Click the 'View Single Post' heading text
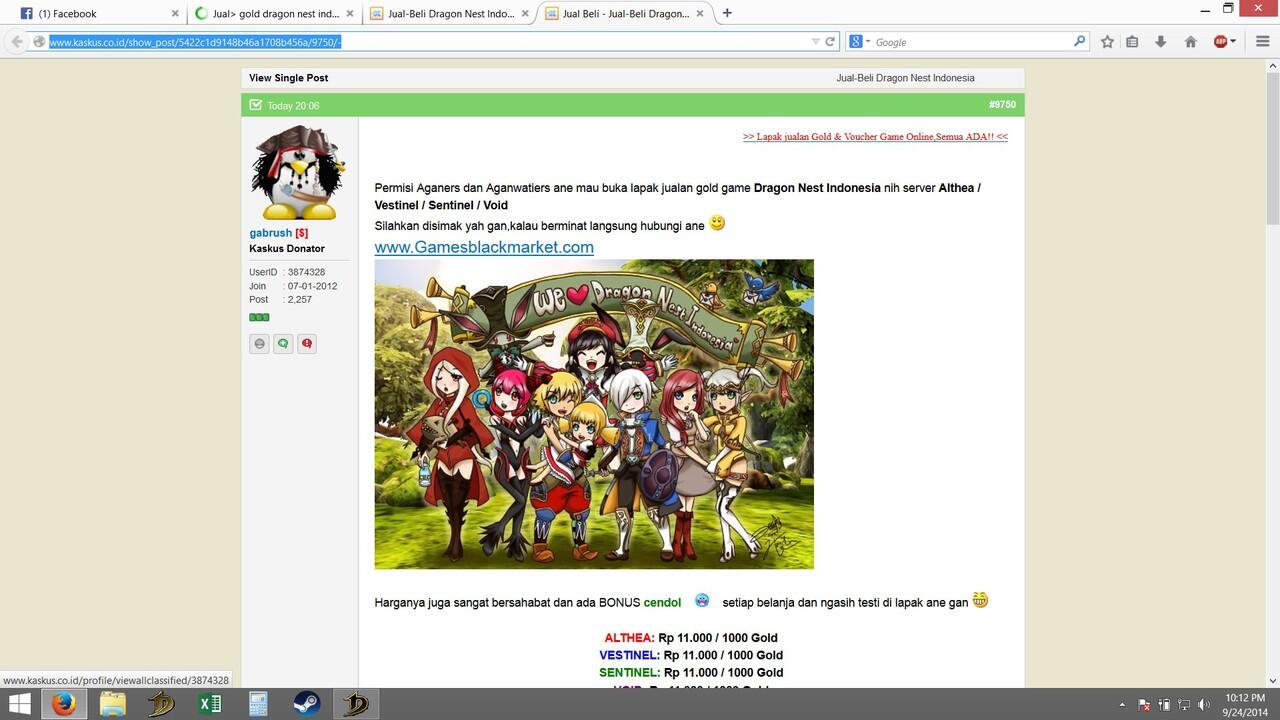The height and width of the screenshot is (720, 1280). tap(288, 78)
